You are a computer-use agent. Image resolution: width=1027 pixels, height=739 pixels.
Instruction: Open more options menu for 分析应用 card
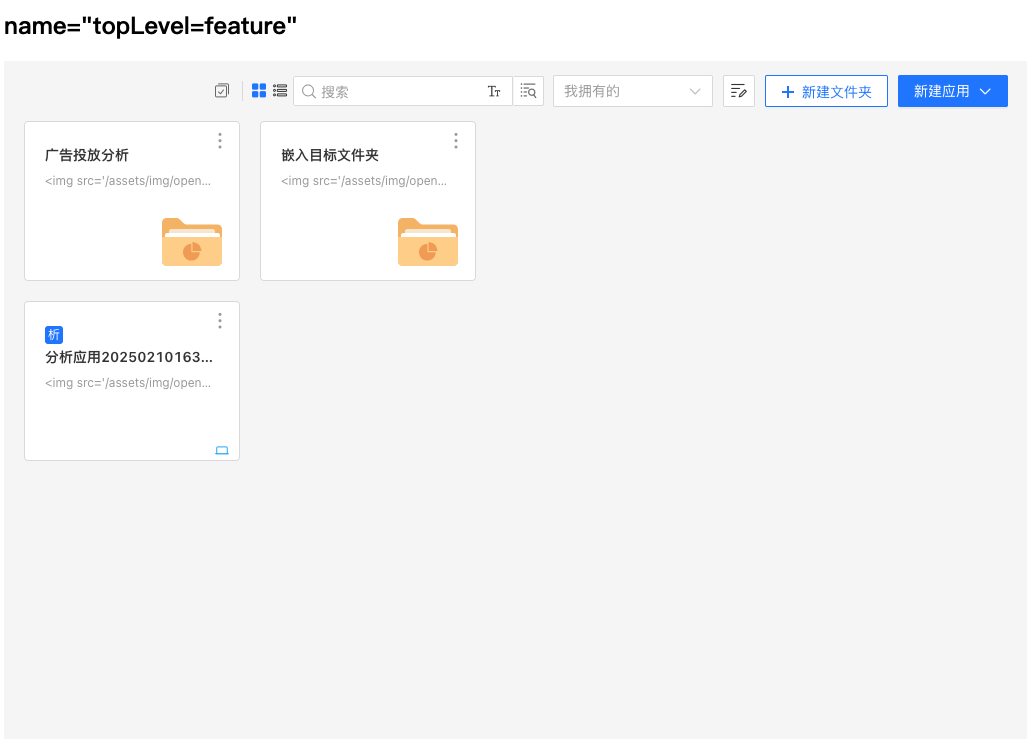pyautogui.click(x=220, y=321)
